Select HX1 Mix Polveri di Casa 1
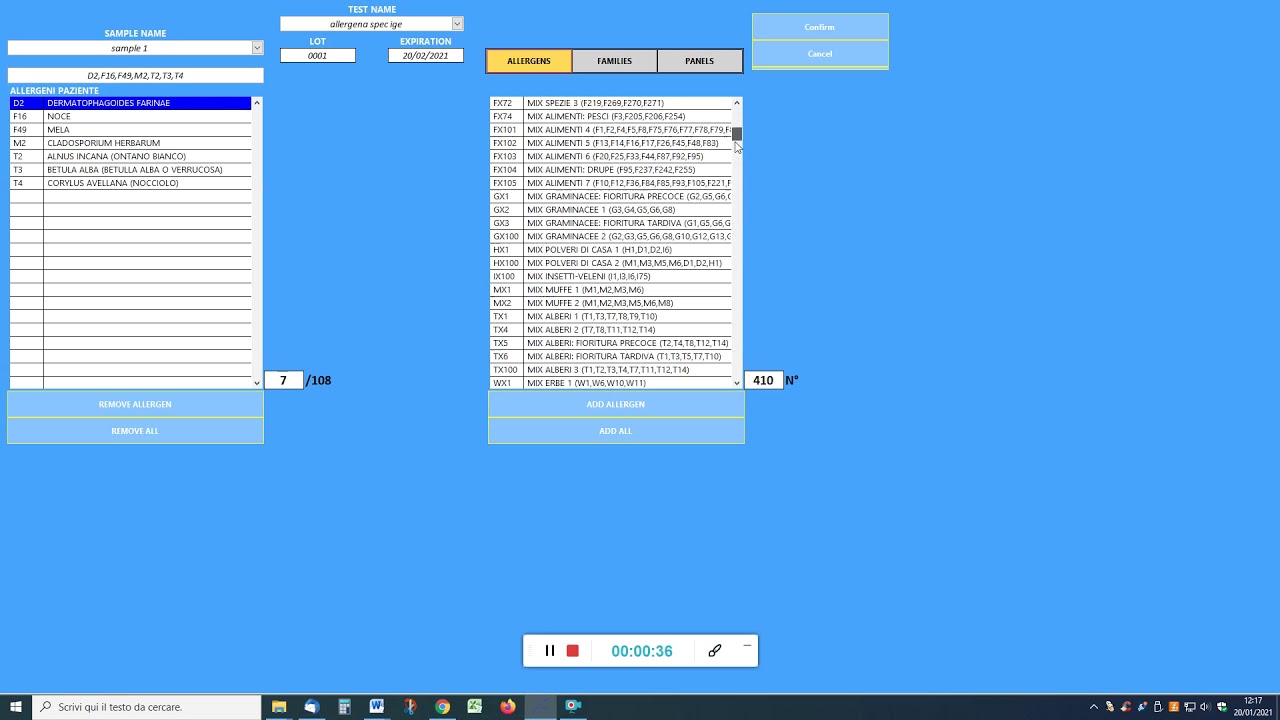Image resolution: width=1280 pixels, height=720 pixels. 611,250
